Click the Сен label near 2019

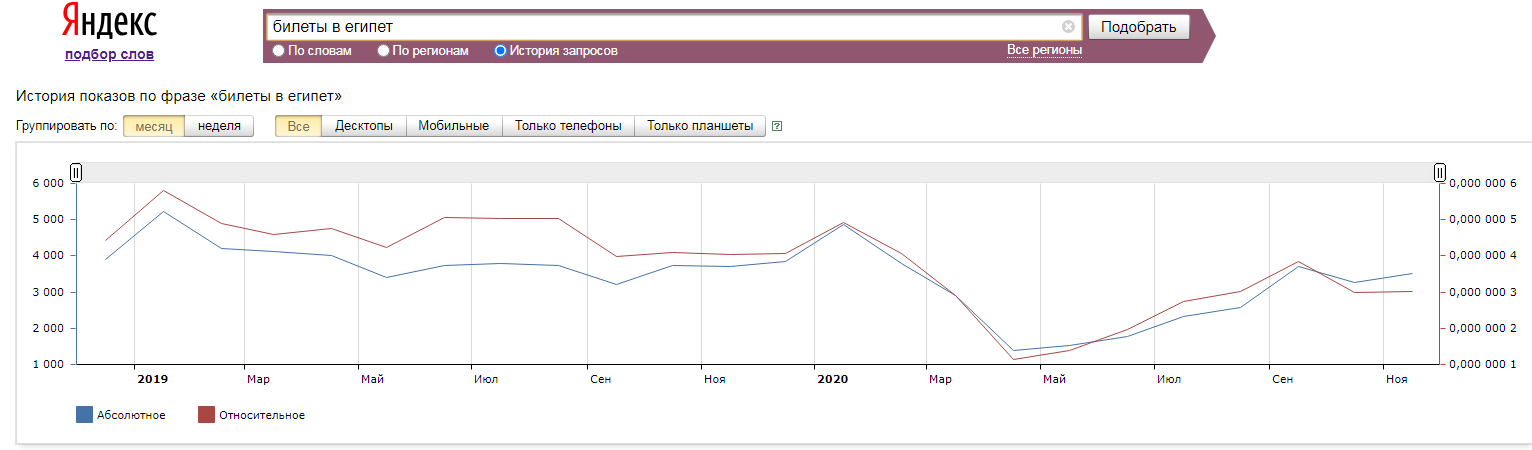(x=600, y=379)
